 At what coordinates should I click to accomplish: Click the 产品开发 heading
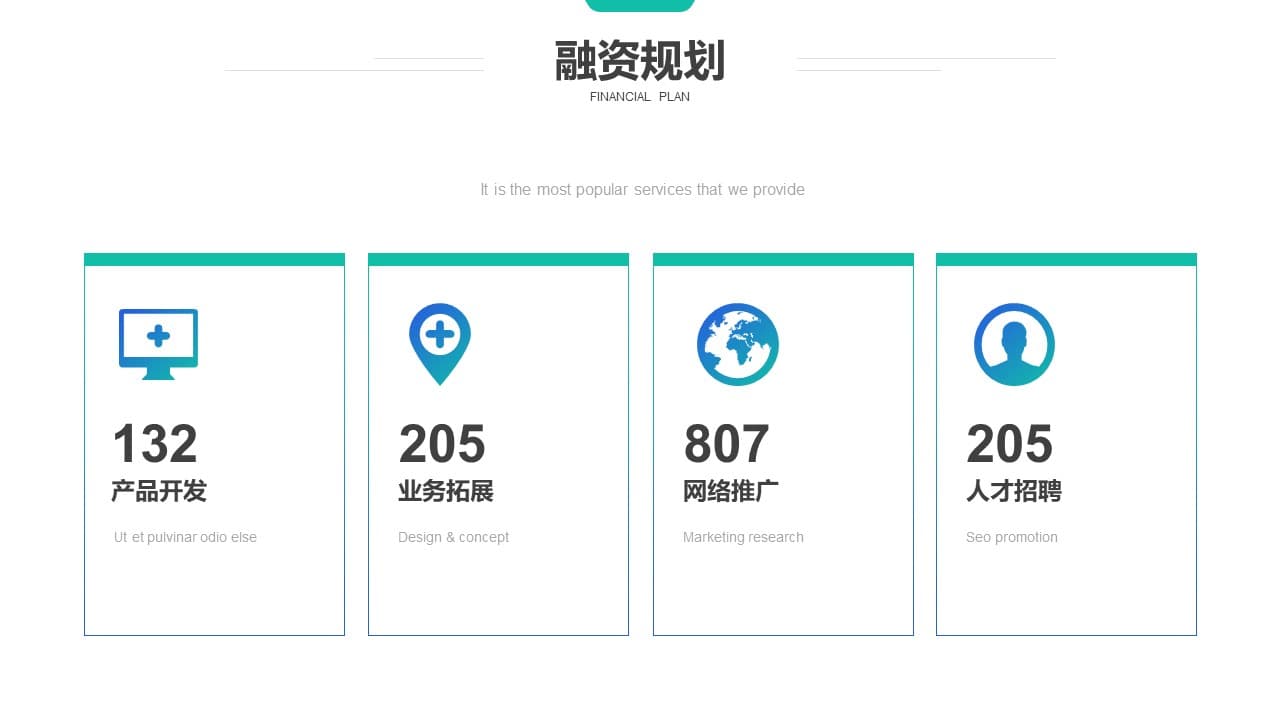(x=159, y=491)
